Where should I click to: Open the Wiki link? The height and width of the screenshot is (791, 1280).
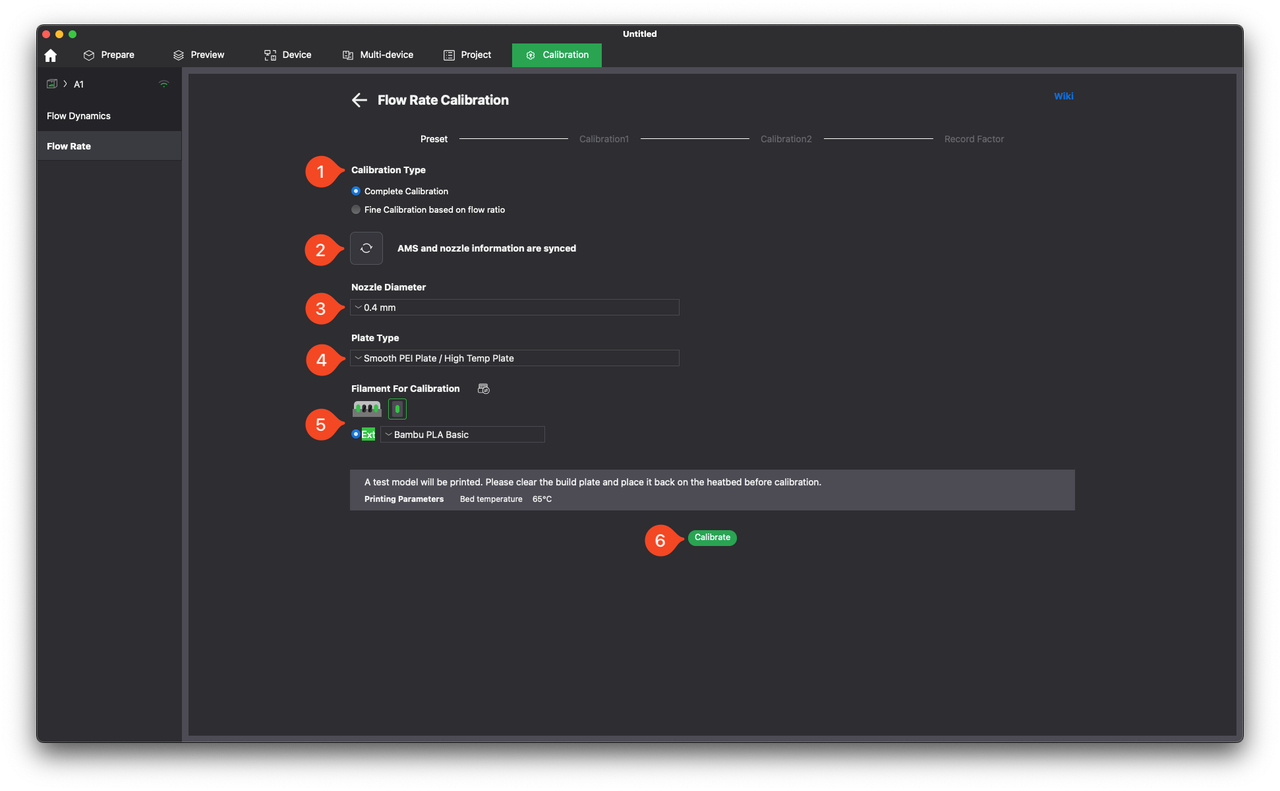point(1063,97)
